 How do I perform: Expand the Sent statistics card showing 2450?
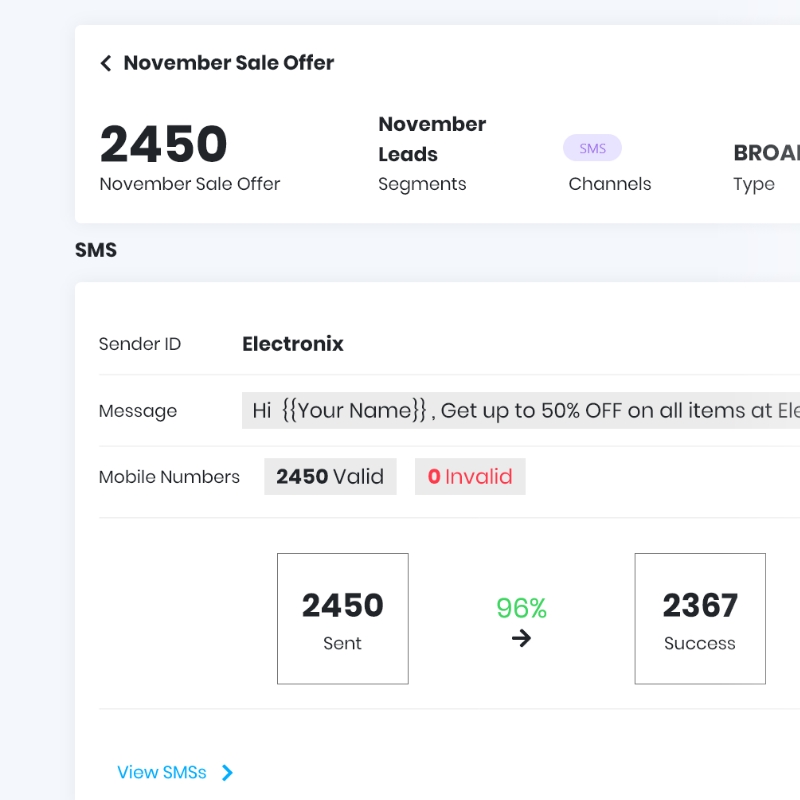(x=342, y=618)
